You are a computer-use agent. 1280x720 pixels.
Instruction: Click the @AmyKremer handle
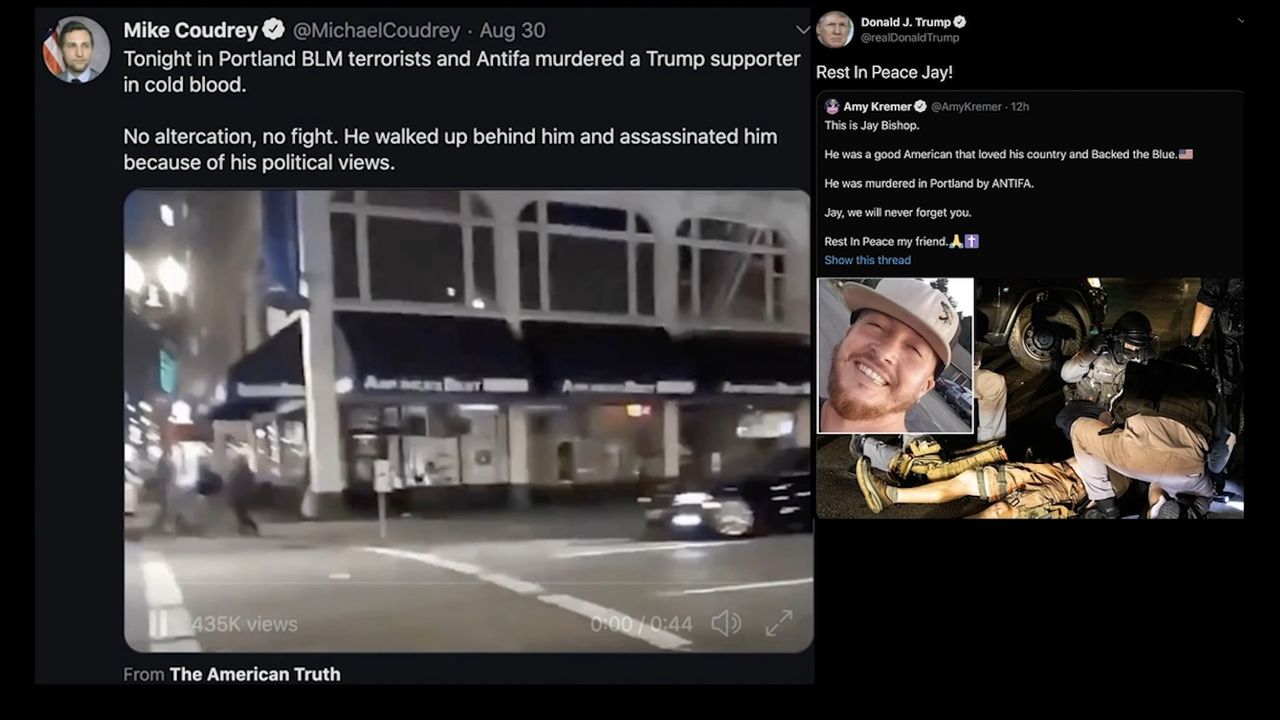click(x=966, y=106)
